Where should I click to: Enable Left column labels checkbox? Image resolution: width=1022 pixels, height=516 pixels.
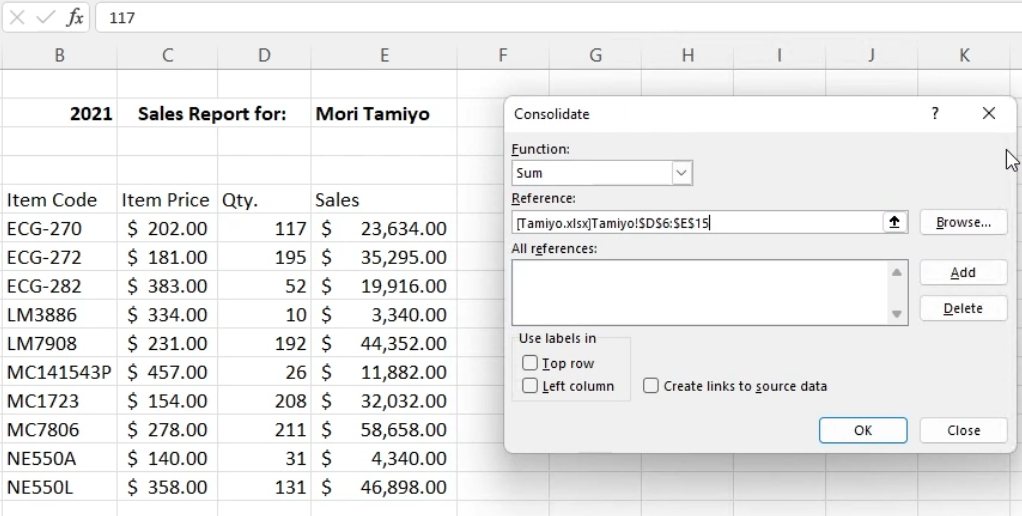pos(530,386)
